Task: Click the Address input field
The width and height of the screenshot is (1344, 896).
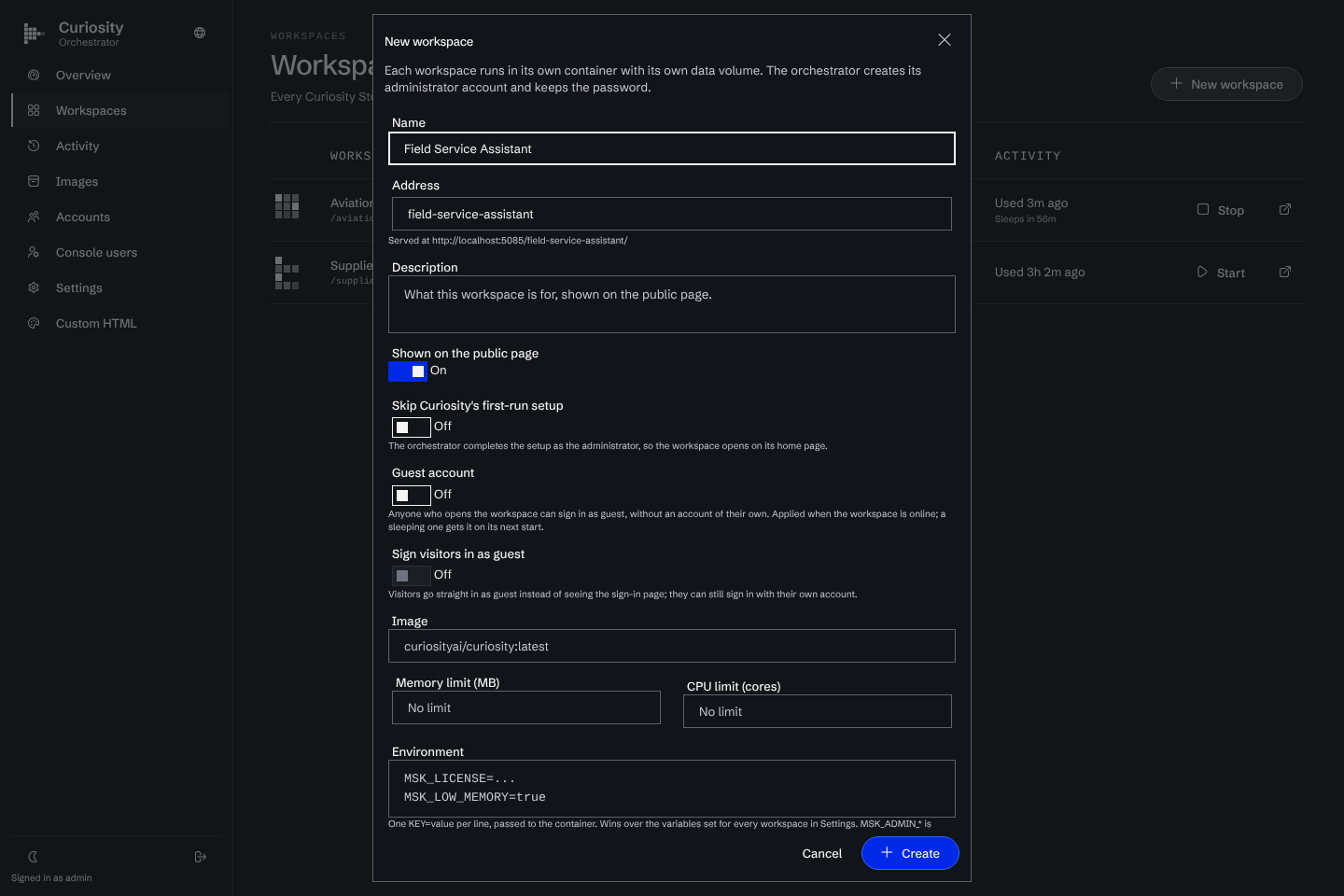Action: point(672,214)
